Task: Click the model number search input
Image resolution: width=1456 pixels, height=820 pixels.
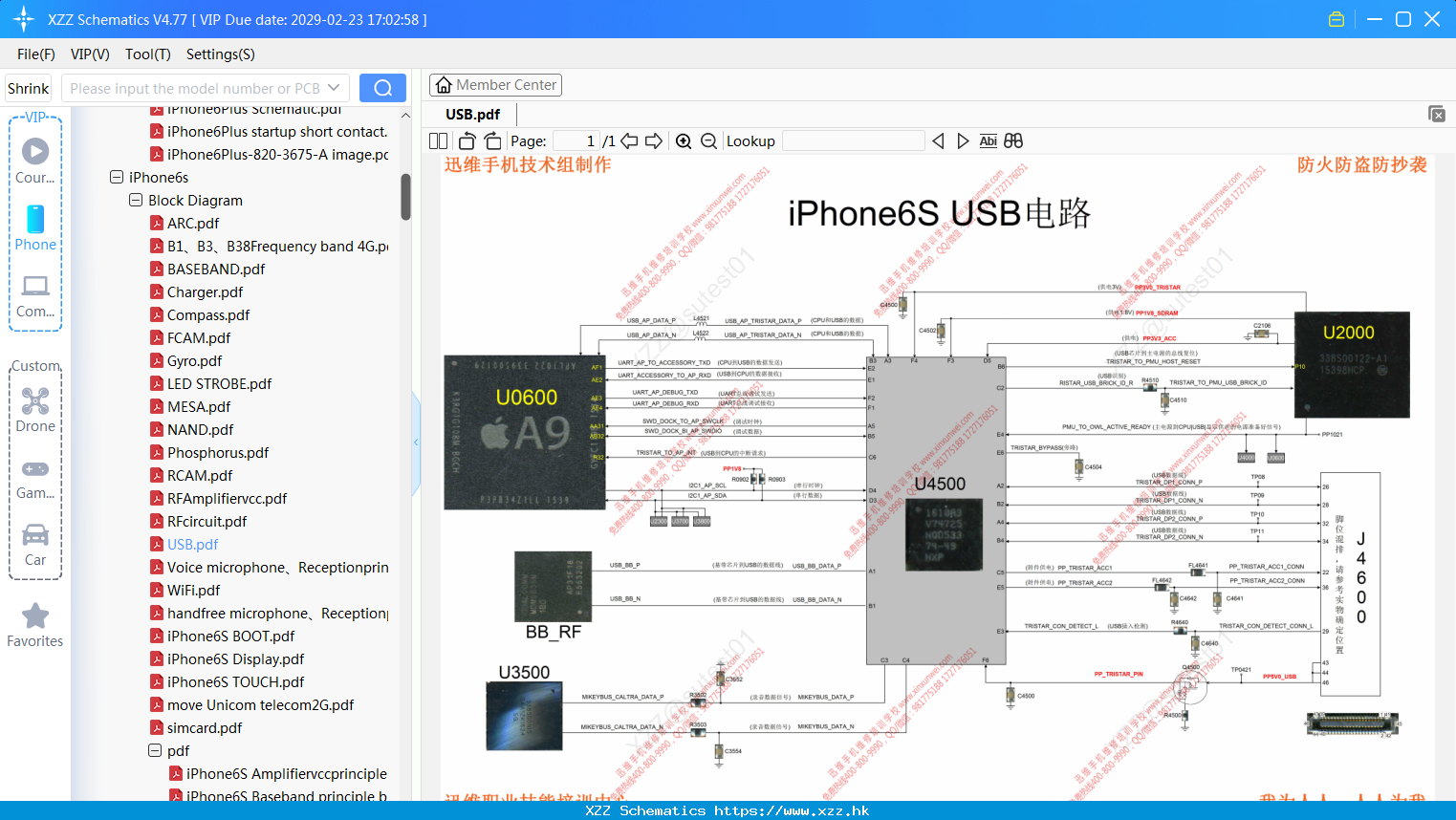Action: point(205,88)
